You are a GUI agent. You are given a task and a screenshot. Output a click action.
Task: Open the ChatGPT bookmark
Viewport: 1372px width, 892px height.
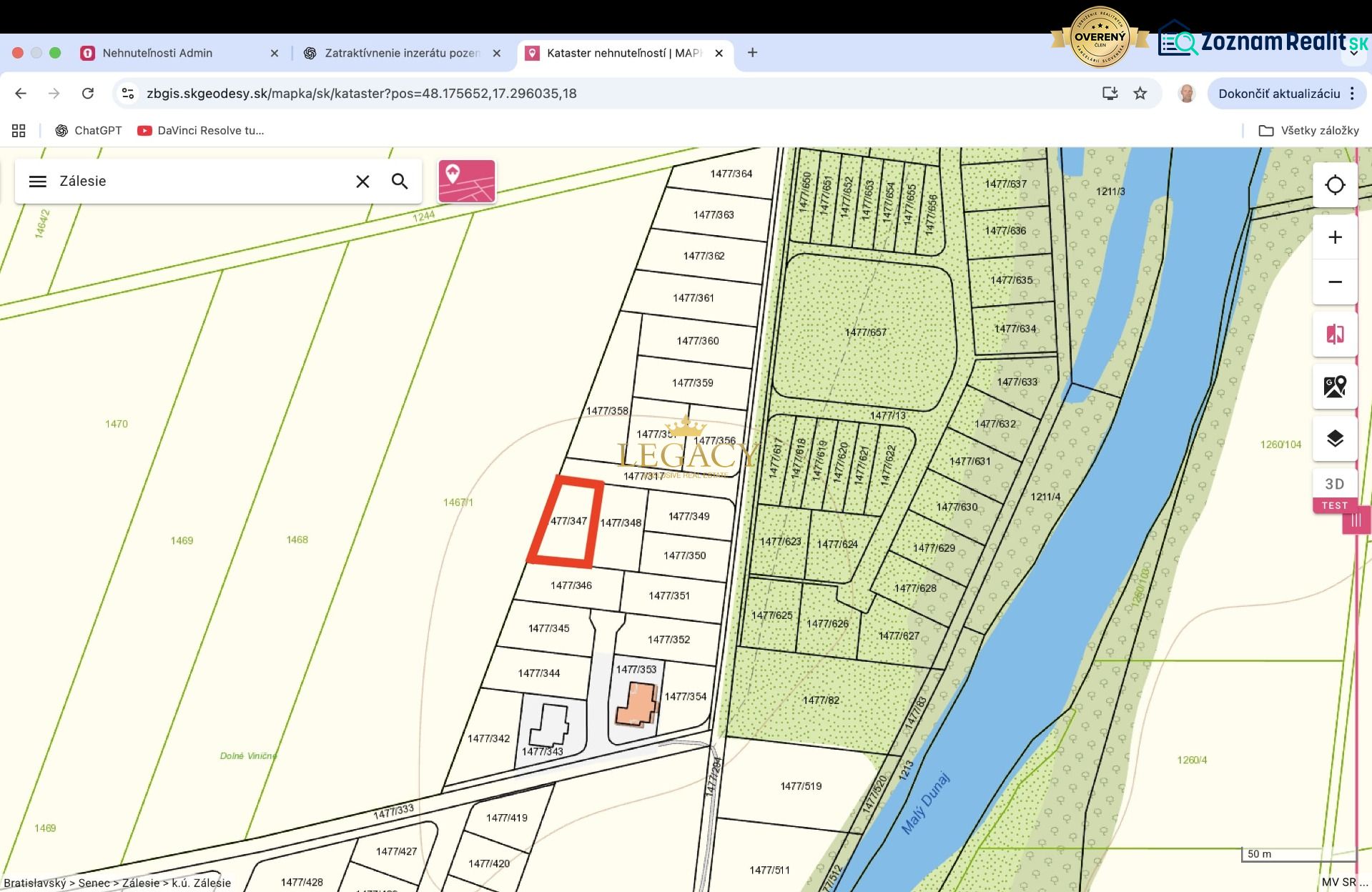click(x=89, y=131)
